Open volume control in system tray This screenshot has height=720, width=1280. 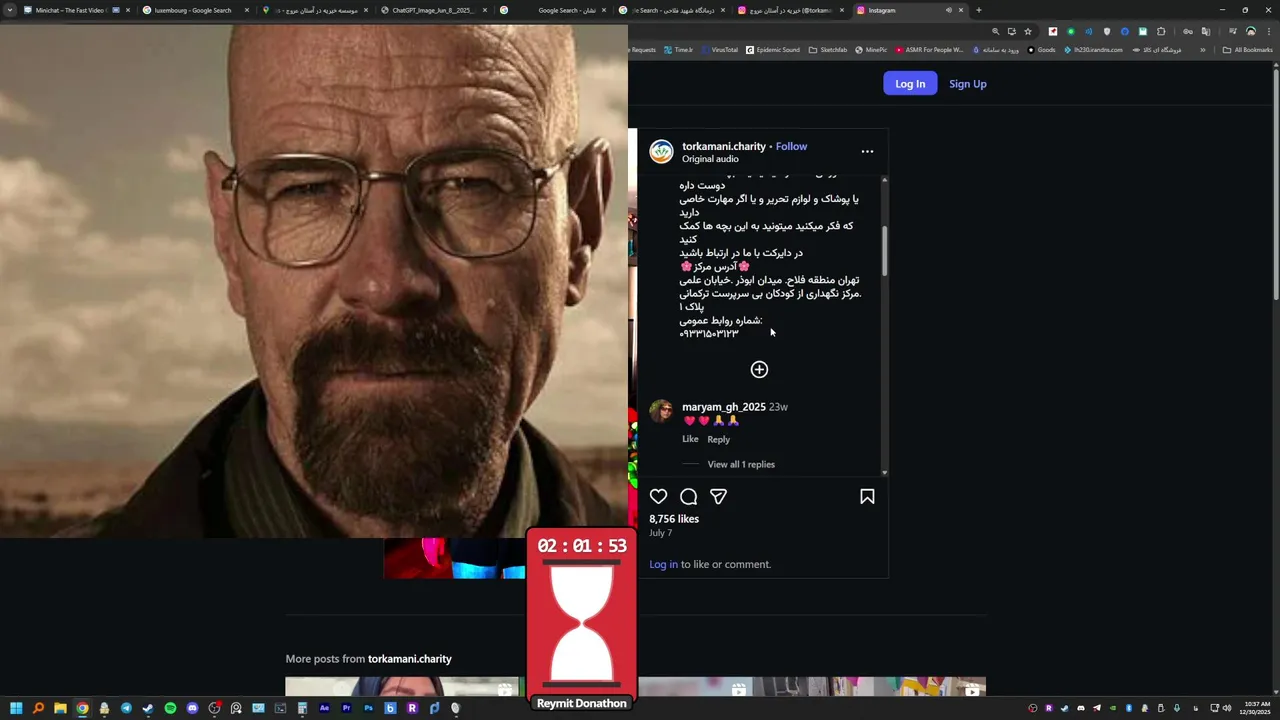pos(1227,708)
